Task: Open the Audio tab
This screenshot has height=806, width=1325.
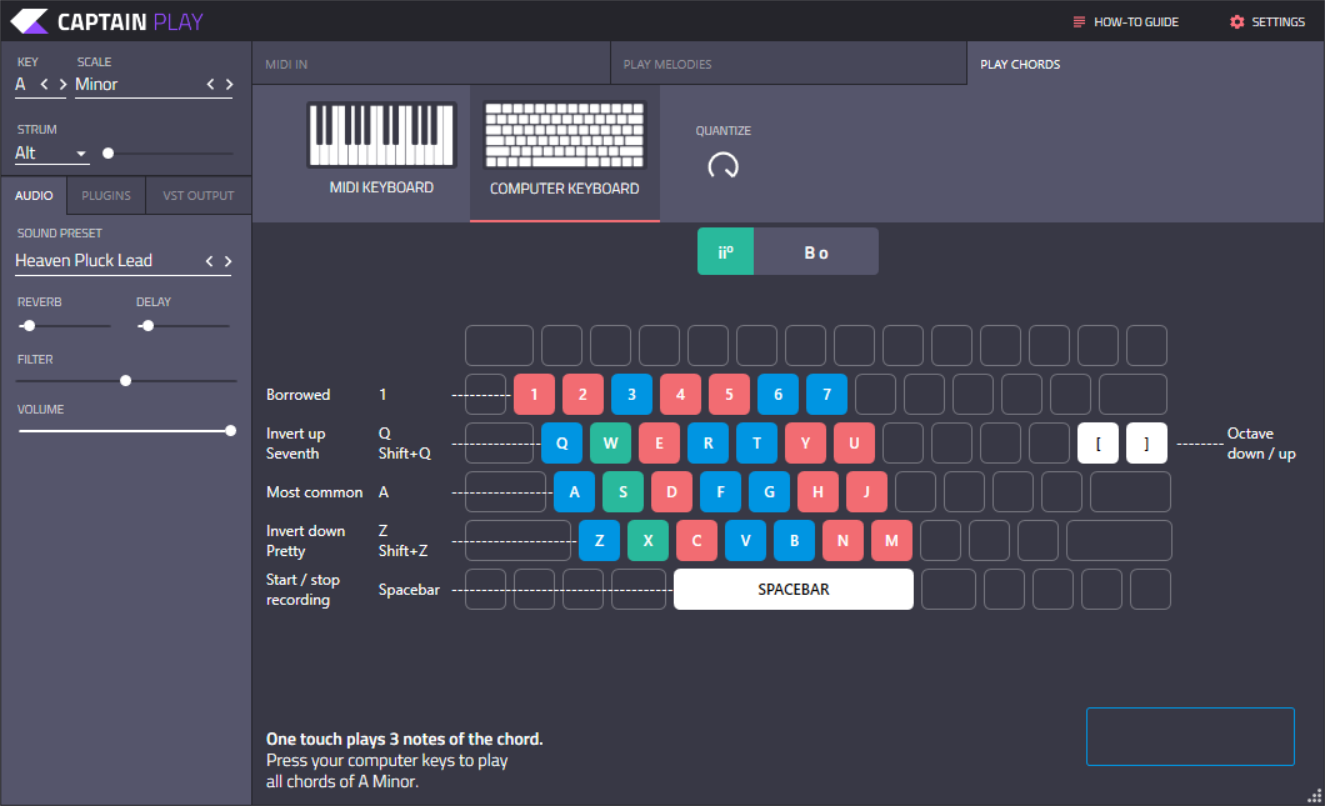Action: pos(34,196)
